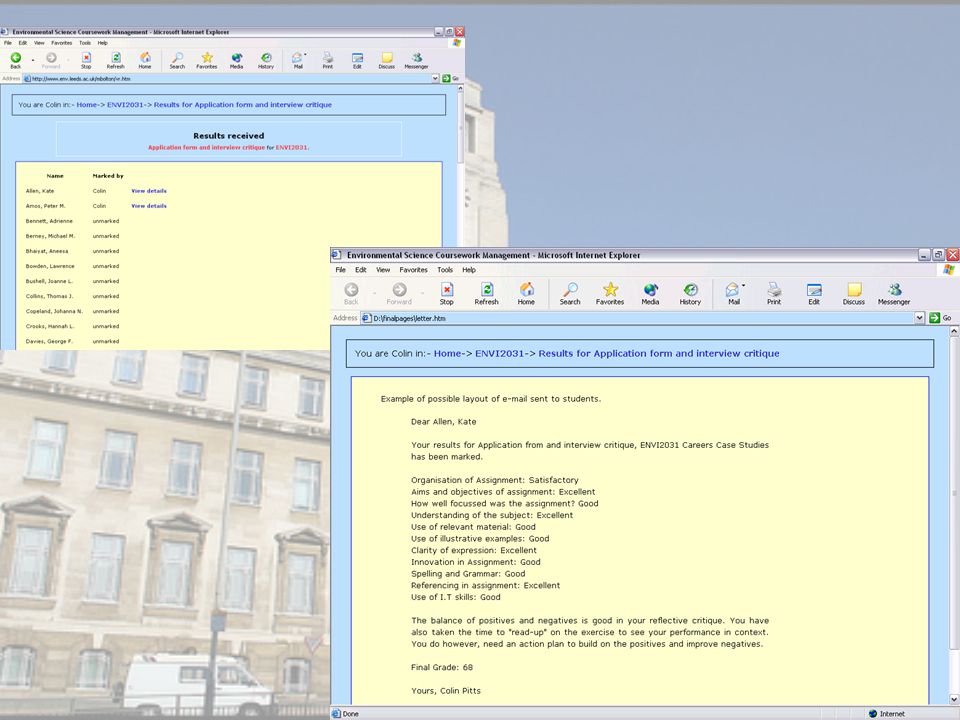Viewport: 960px width, 720px height.
Task: Click Go button in background window address bar
Action: [451, 78]
